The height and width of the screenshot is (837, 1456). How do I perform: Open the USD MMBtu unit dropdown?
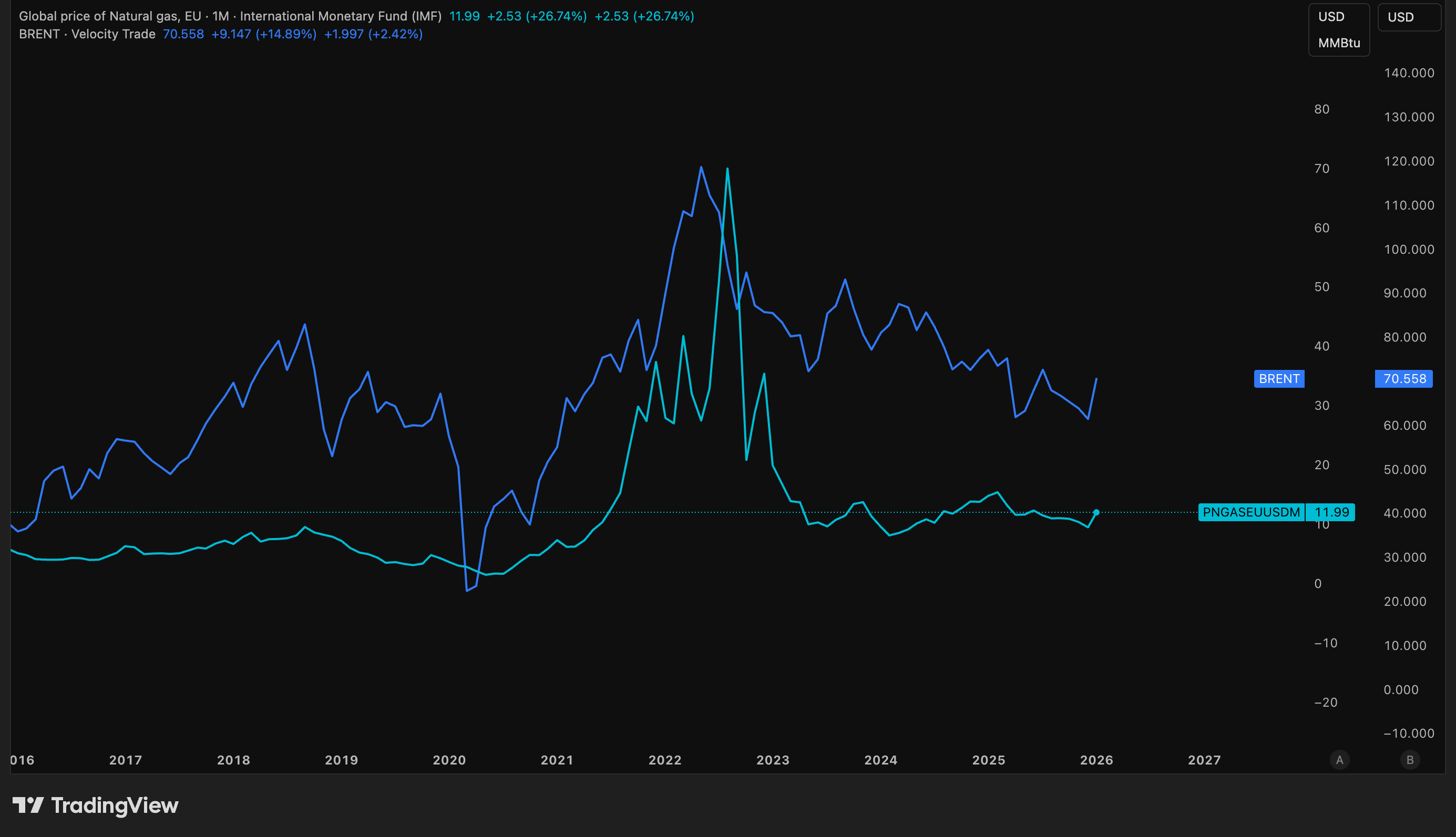click(1339, 30)
